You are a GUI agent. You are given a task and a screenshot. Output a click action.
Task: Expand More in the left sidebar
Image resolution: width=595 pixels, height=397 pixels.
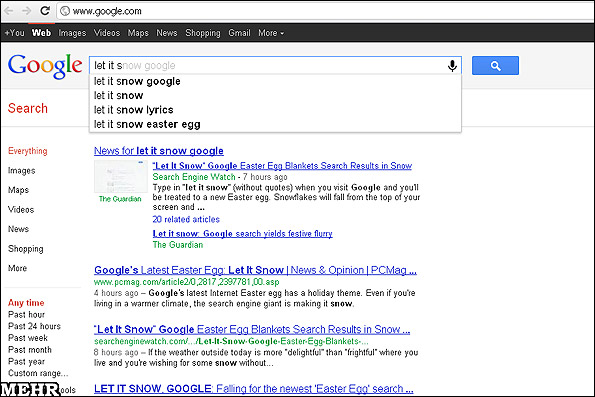[17, 268]
